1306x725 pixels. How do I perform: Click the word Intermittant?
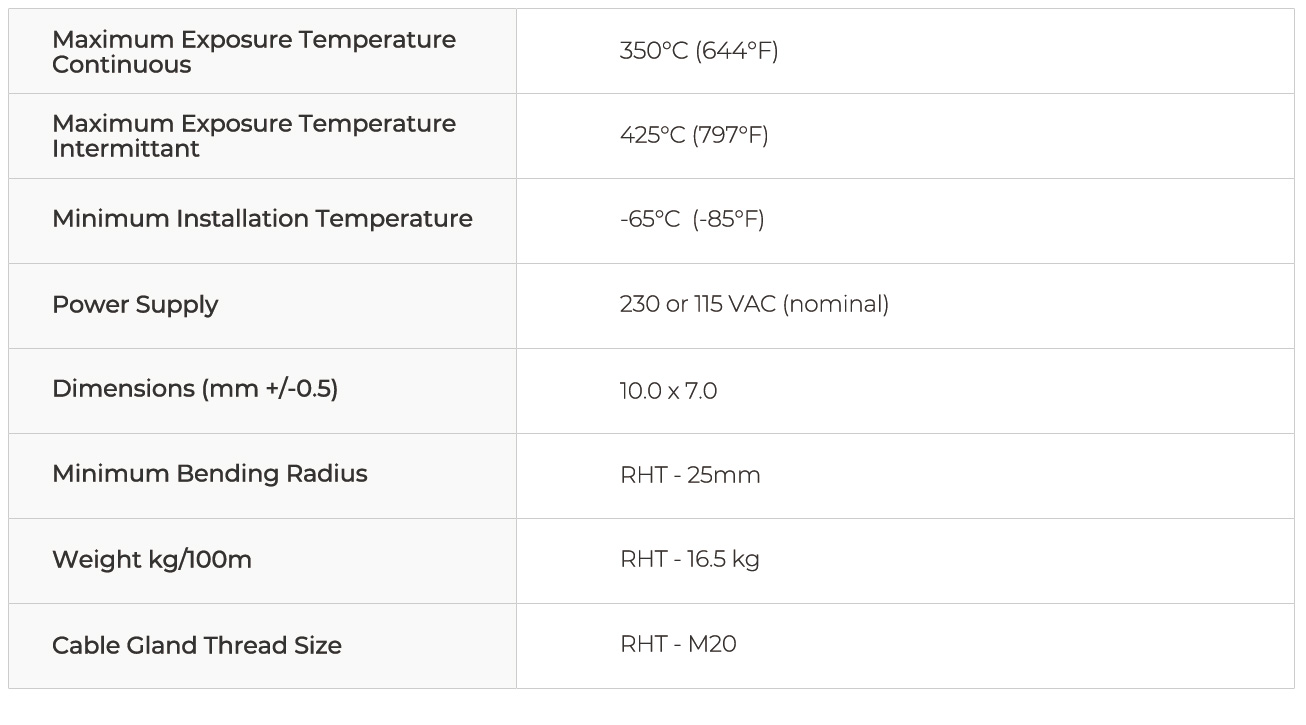[x=126, y=149]
